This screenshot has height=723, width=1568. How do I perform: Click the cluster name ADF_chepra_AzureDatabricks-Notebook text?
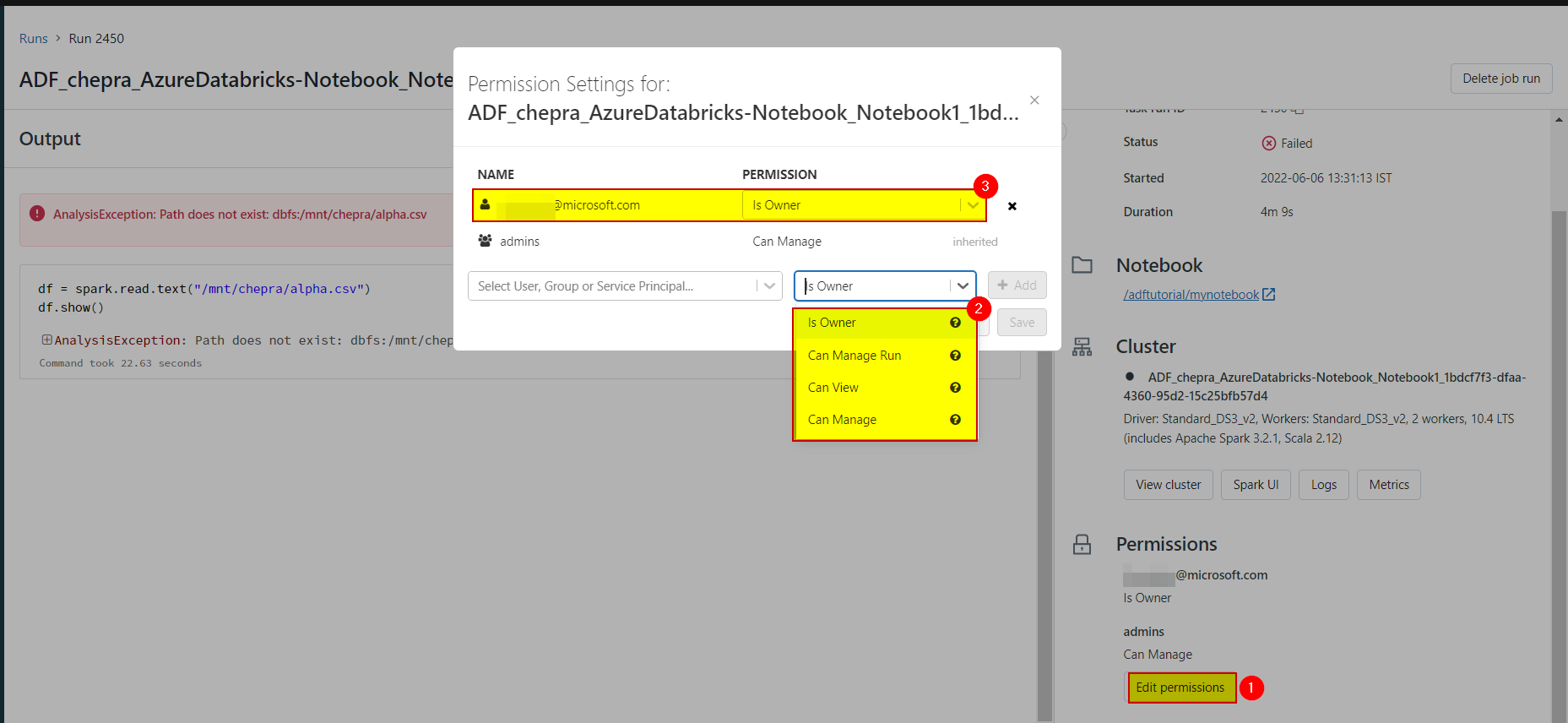click(x=1325, y=386)
